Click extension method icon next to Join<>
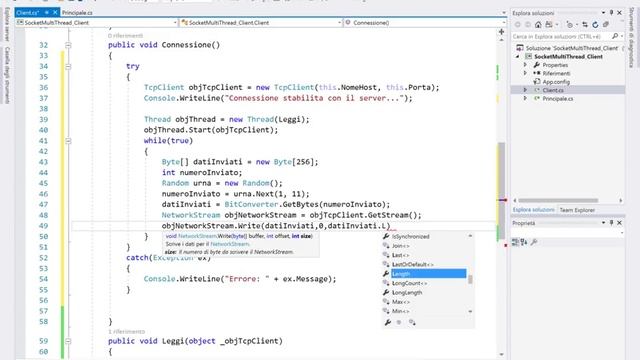The height and width of the screenshot is (360, 640). point(386,246)
